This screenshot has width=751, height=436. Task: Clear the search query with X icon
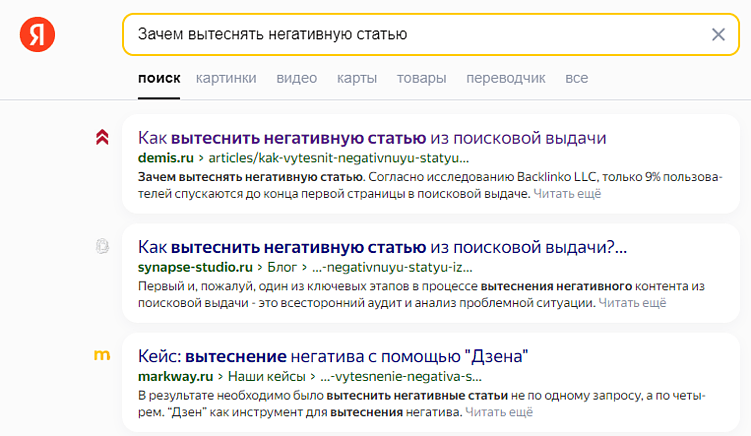pyautogui.click(x=718, y=34)
